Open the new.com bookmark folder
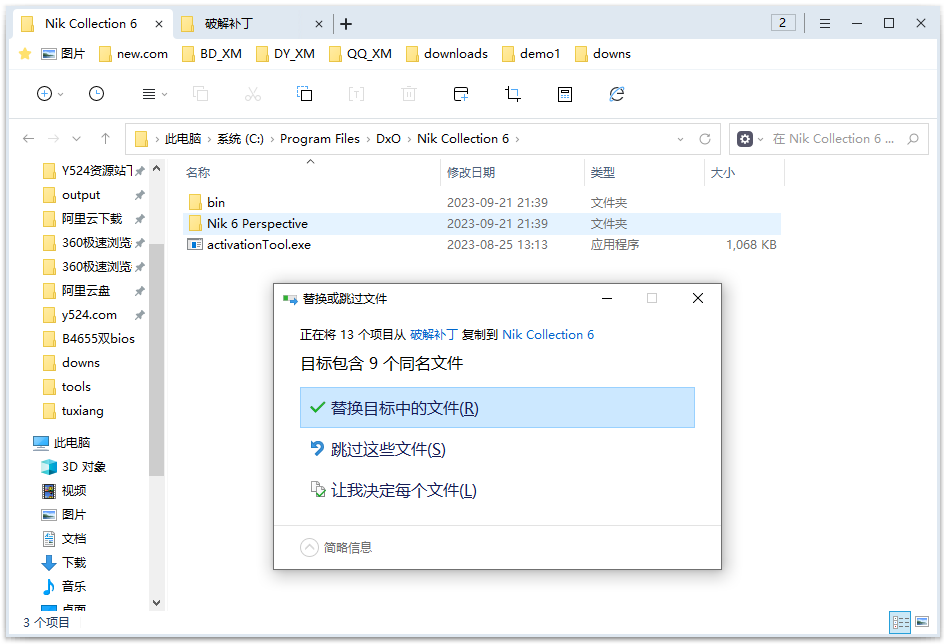Image resolution: width=944 pixels, height=644 pixels. point(133,54)
